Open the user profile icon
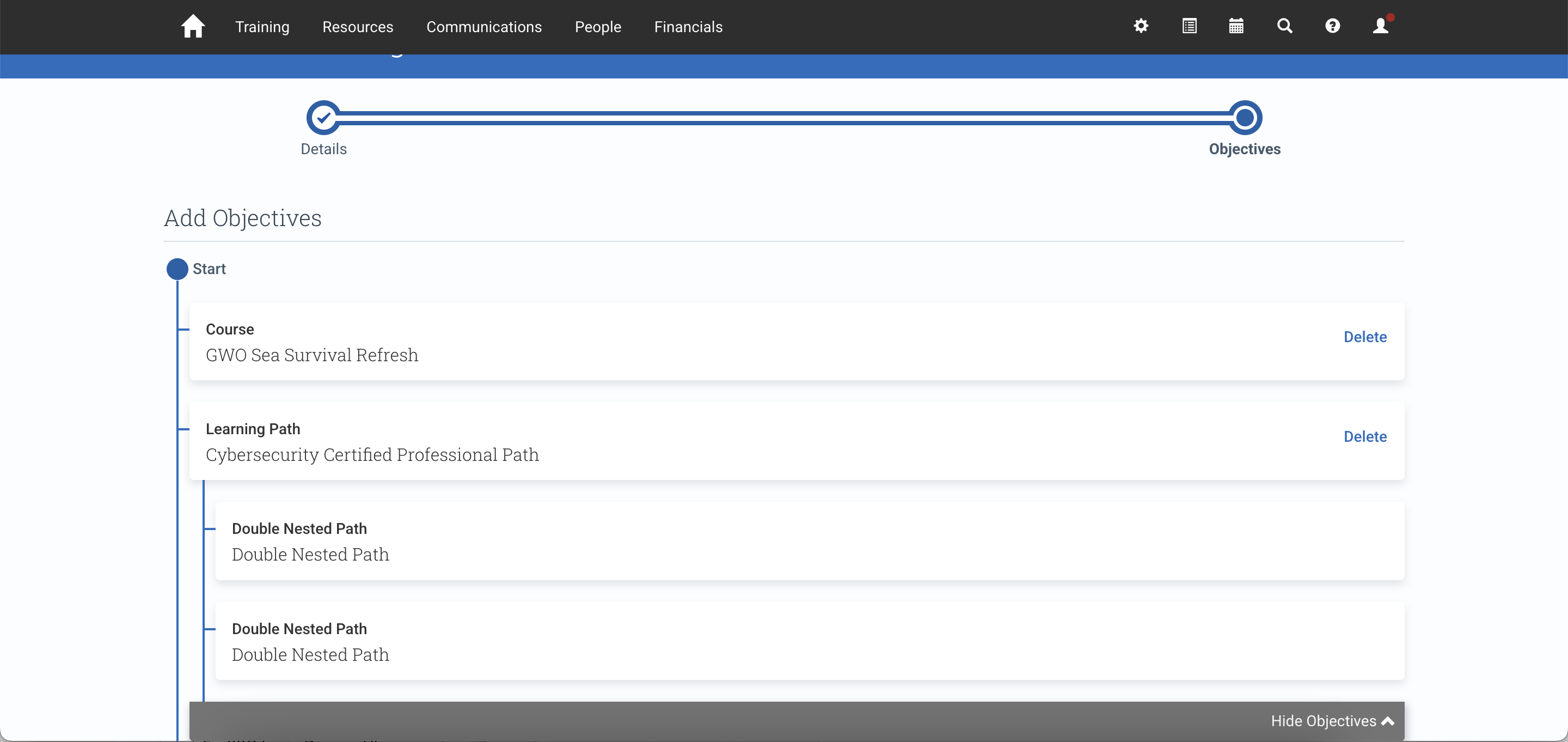The image size is (1568, 742). pos(1381,26)
